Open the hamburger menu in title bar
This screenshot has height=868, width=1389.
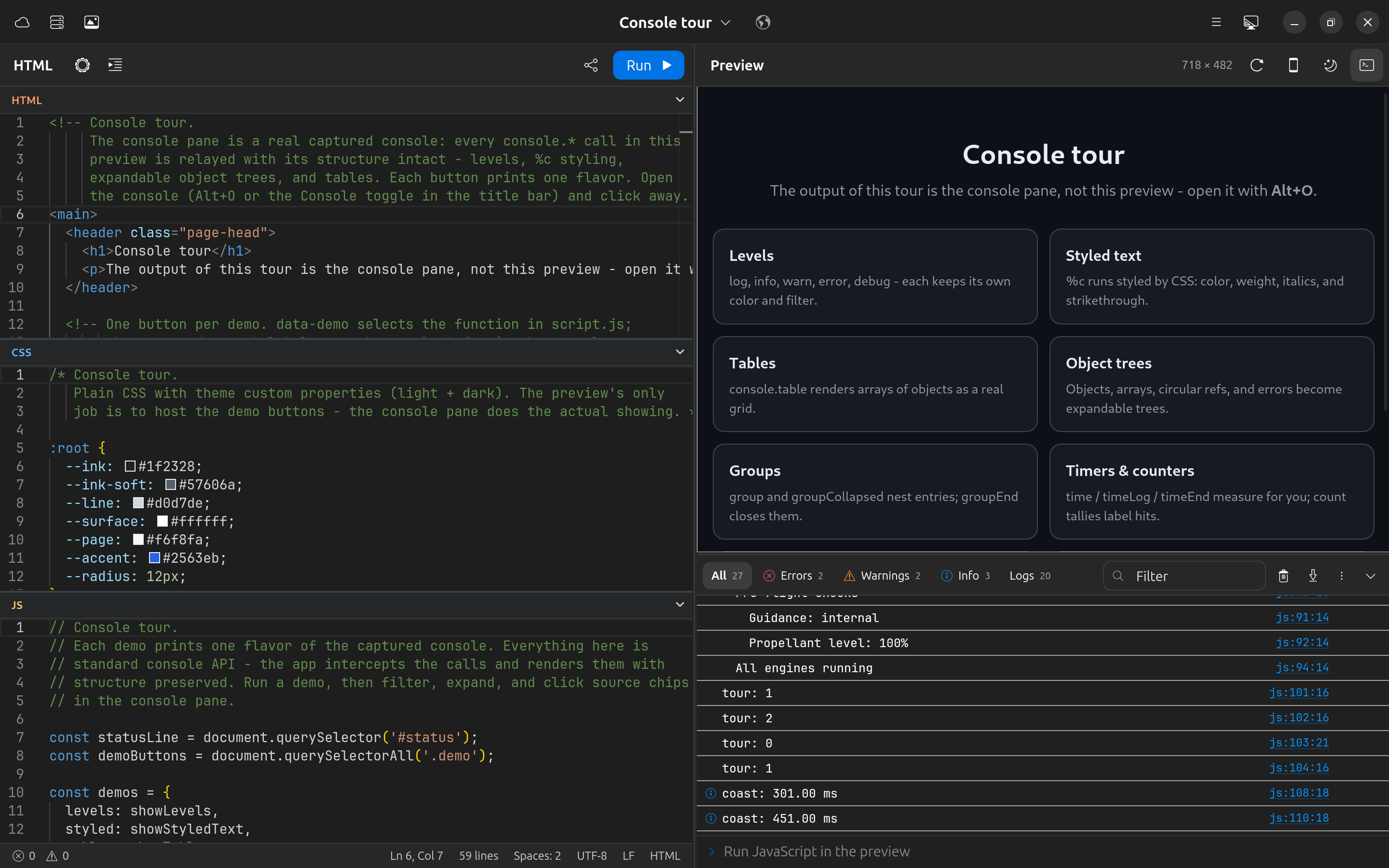tap(1216, 22)
